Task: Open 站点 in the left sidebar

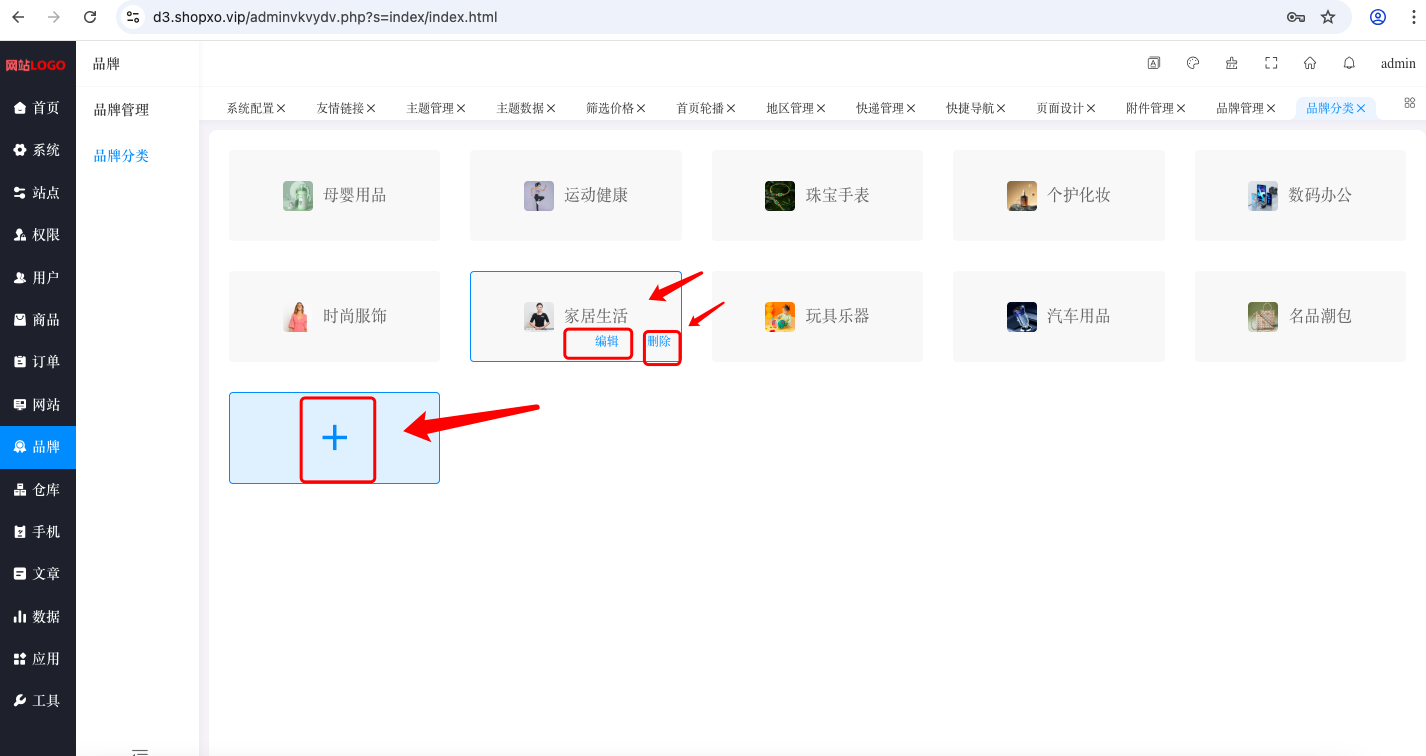Action: pos(38,193)
